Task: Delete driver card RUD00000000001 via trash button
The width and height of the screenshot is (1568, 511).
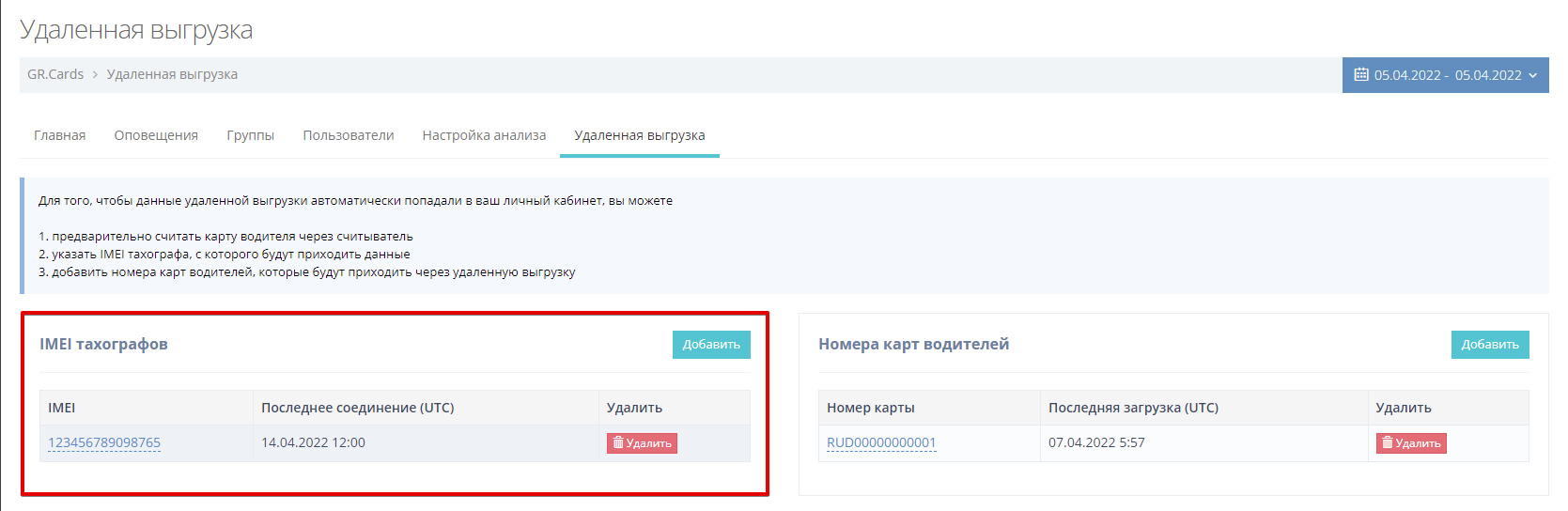Action: tap(1410, 443)
